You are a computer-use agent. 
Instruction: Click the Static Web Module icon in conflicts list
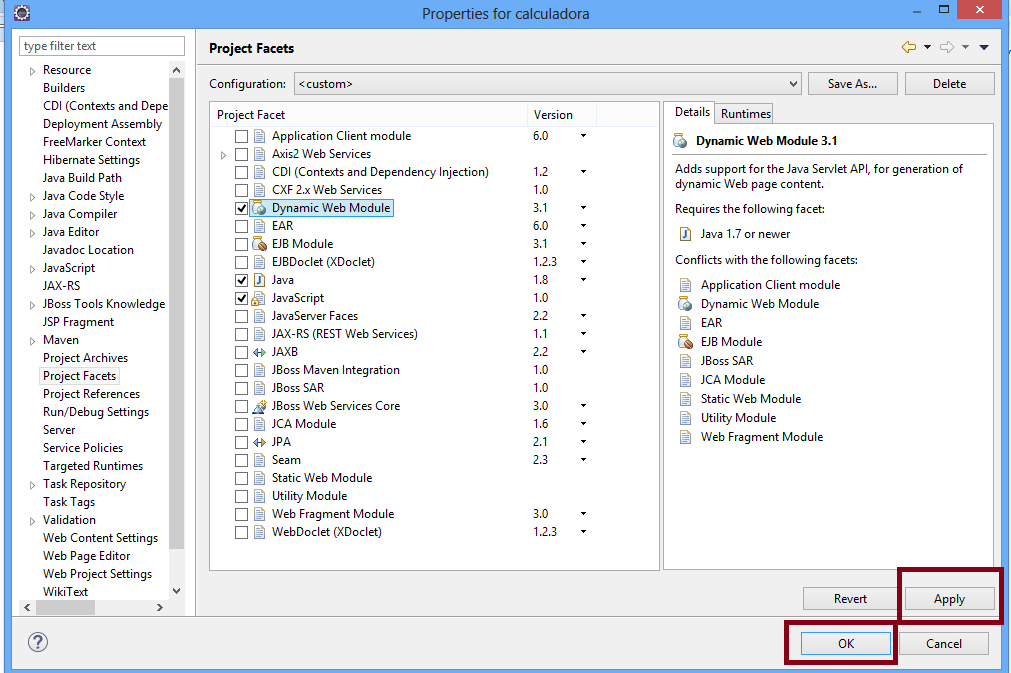[x=685, y=399]
